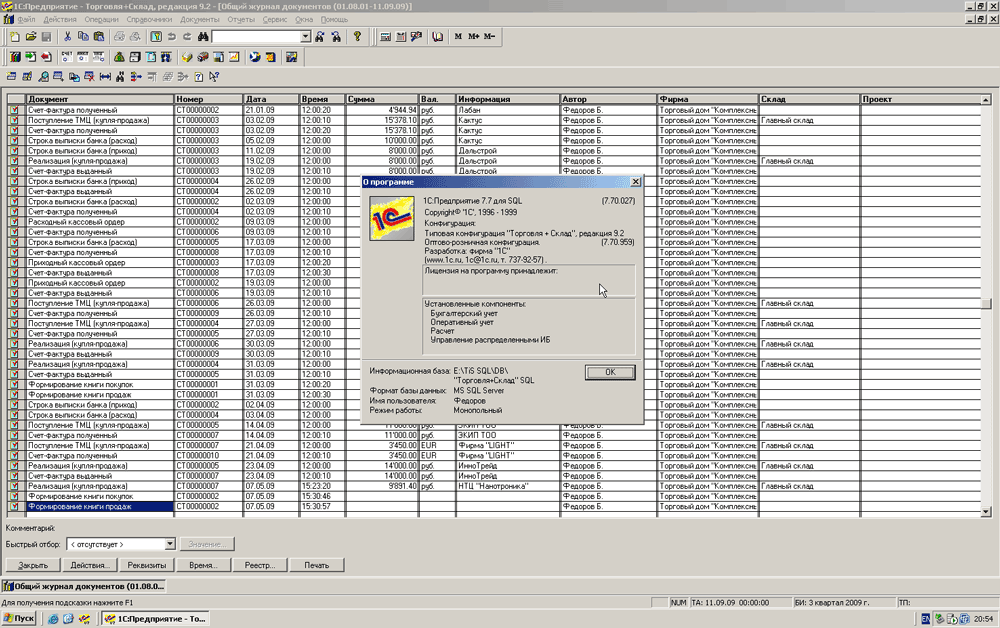This screenshot has width=1000, height=628.
Task: Click the vertical scrollbar down arrow
Action: [986, 510]
